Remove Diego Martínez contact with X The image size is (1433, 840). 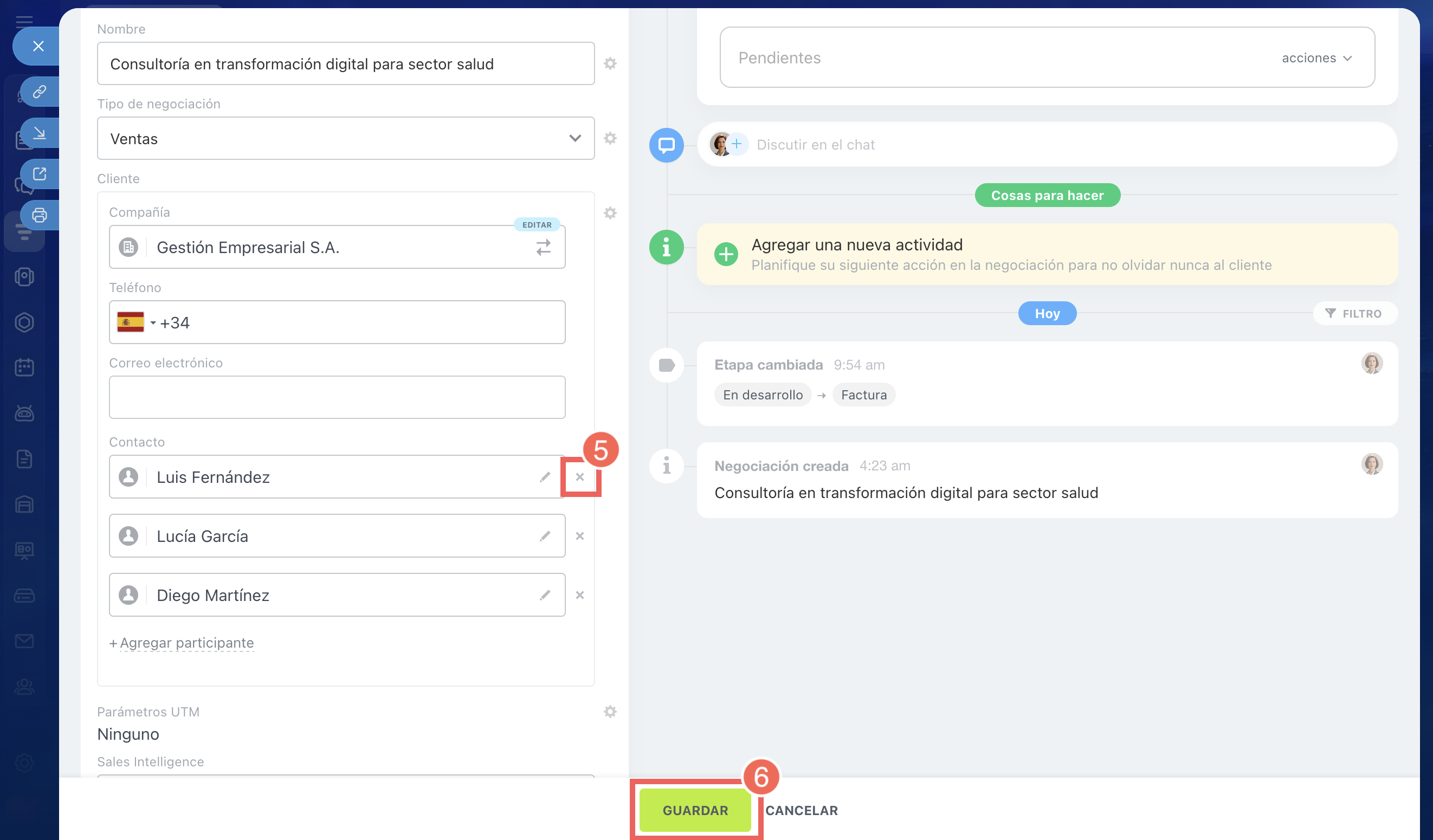pos(579,595)
